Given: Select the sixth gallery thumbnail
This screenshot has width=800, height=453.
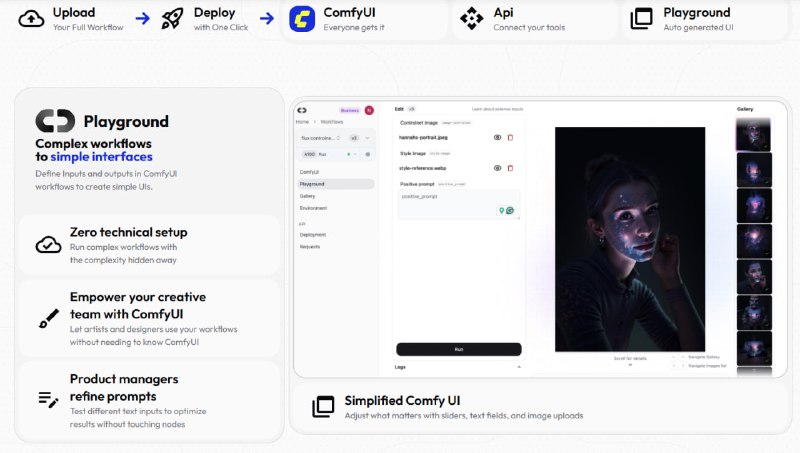Looking at the screenshot, I should tap(754, 313).
